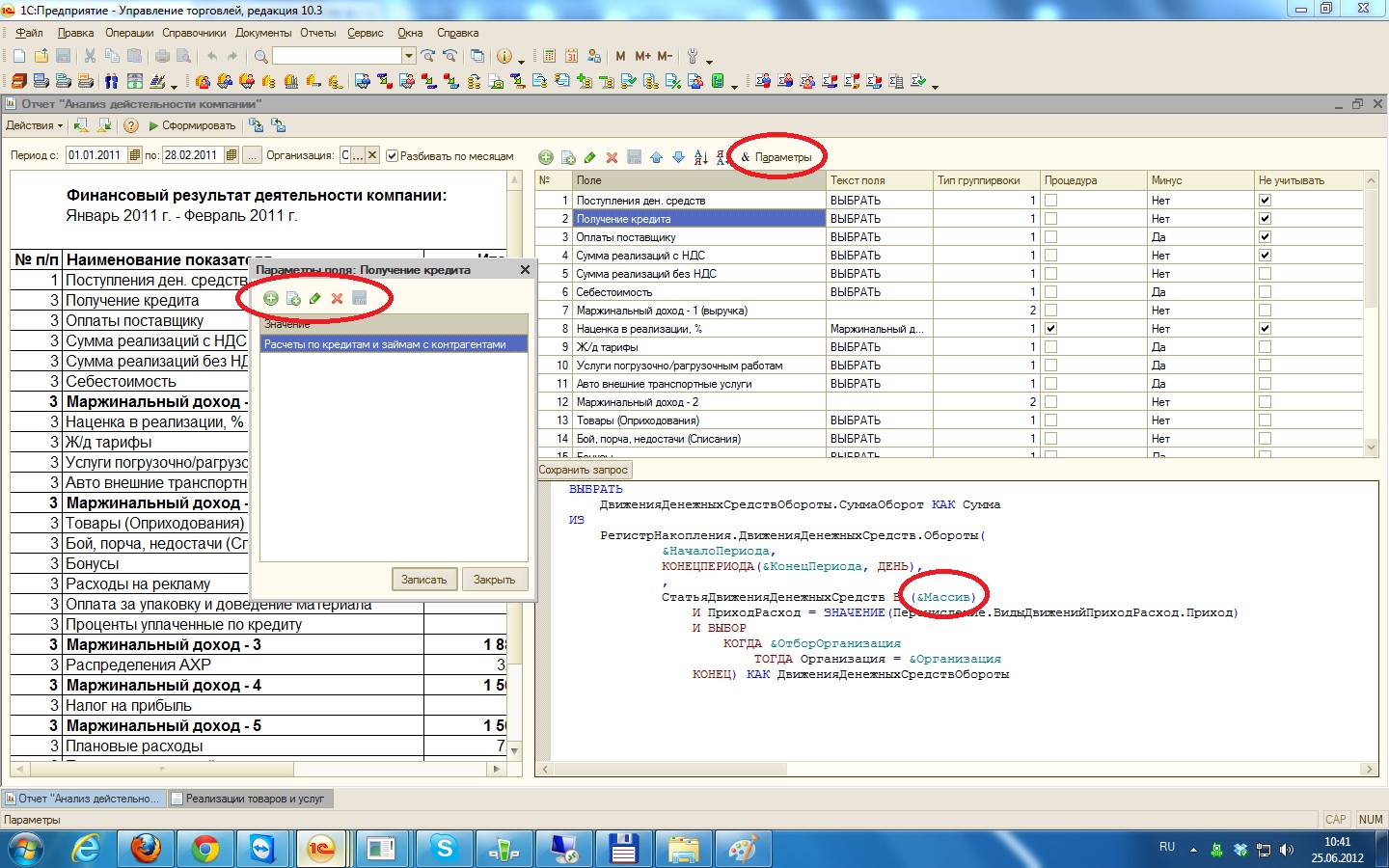Open the calendar icon showing 31
Screen dimensions: 1389x868
pos(571,56)
